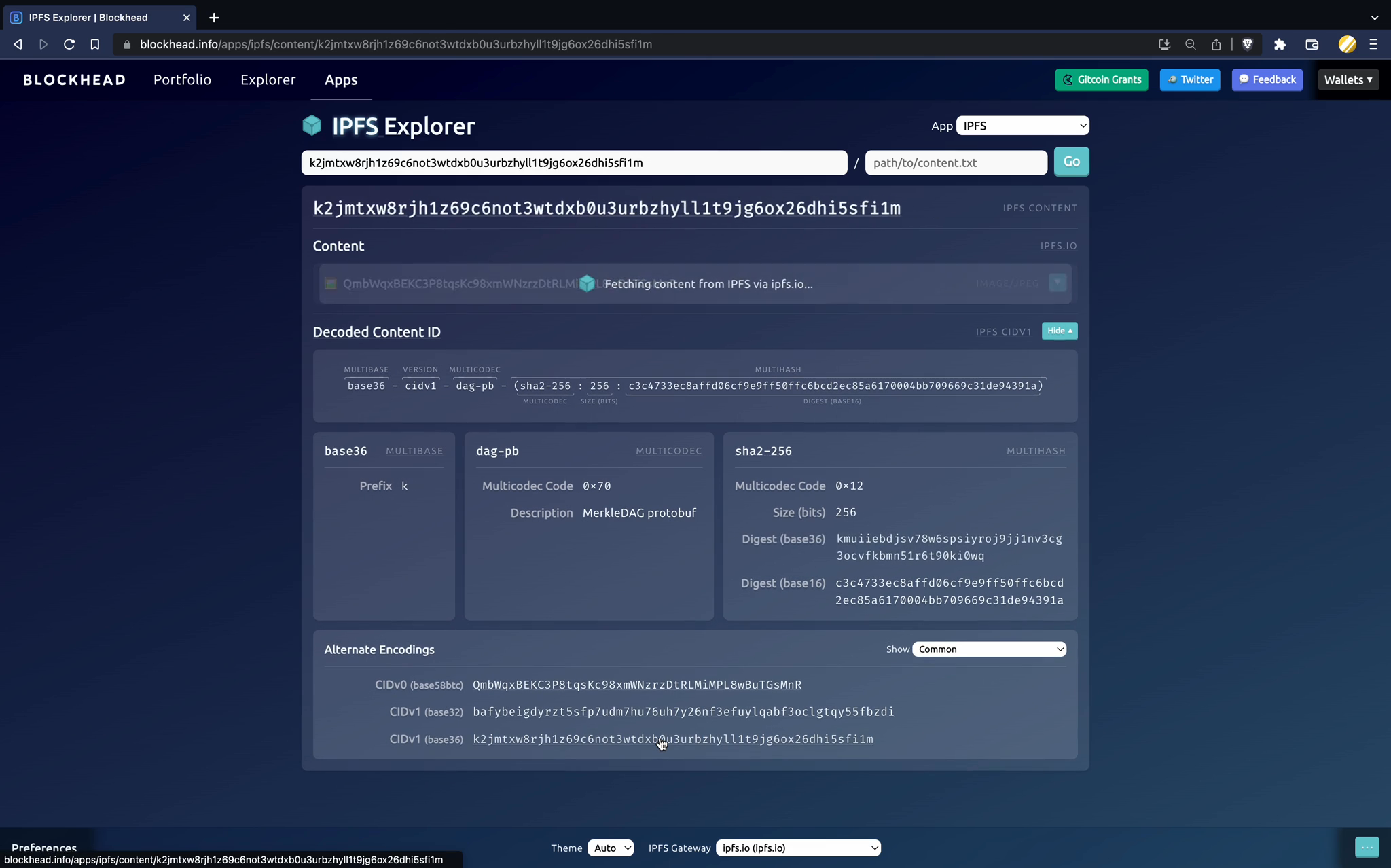Expand the image/jpeg content dropdown arrow
1391x868 pixels.
coord(1058,283)
